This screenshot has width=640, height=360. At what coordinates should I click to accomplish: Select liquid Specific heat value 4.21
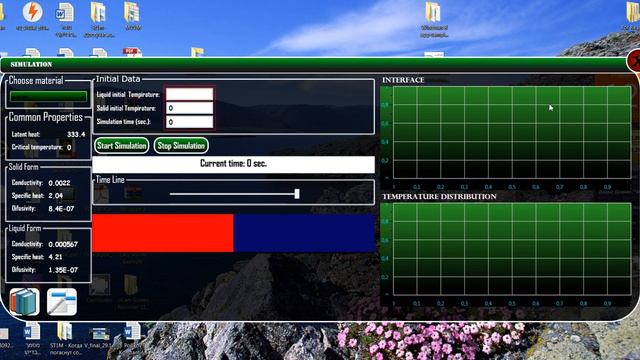point(55,257)
